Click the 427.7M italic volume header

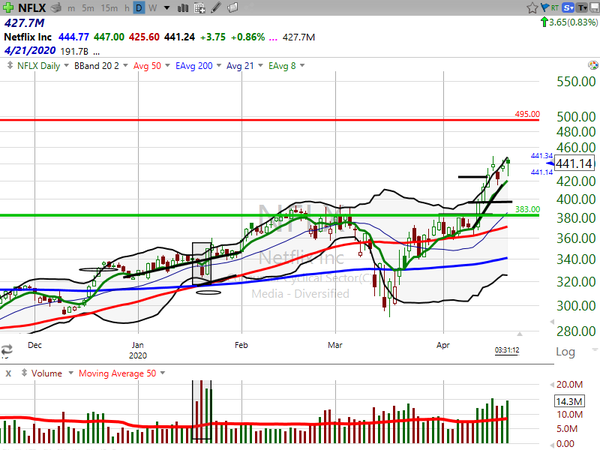(24, 23)
